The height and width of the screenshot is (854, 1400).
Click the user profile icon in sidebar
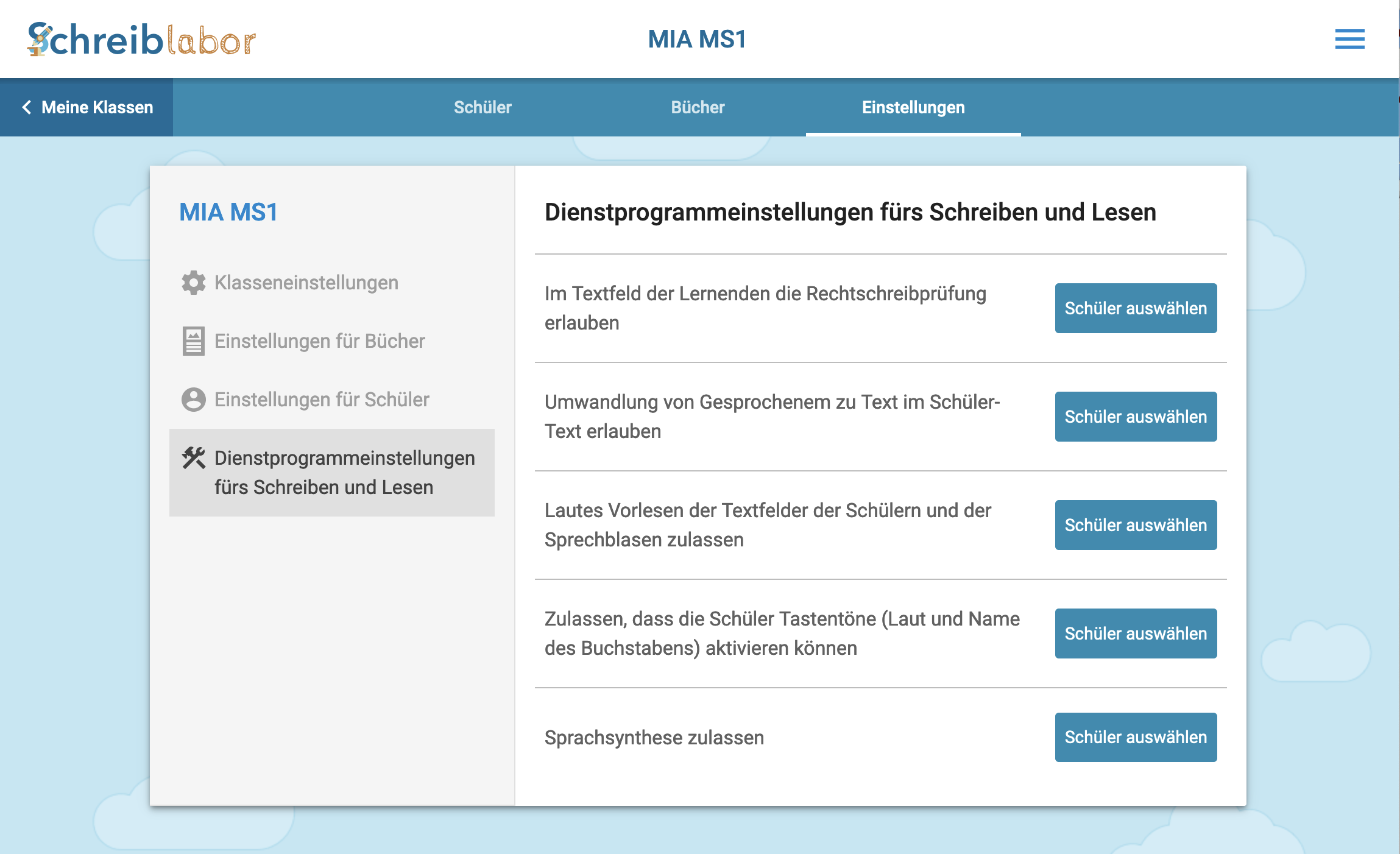click(194, 400)
